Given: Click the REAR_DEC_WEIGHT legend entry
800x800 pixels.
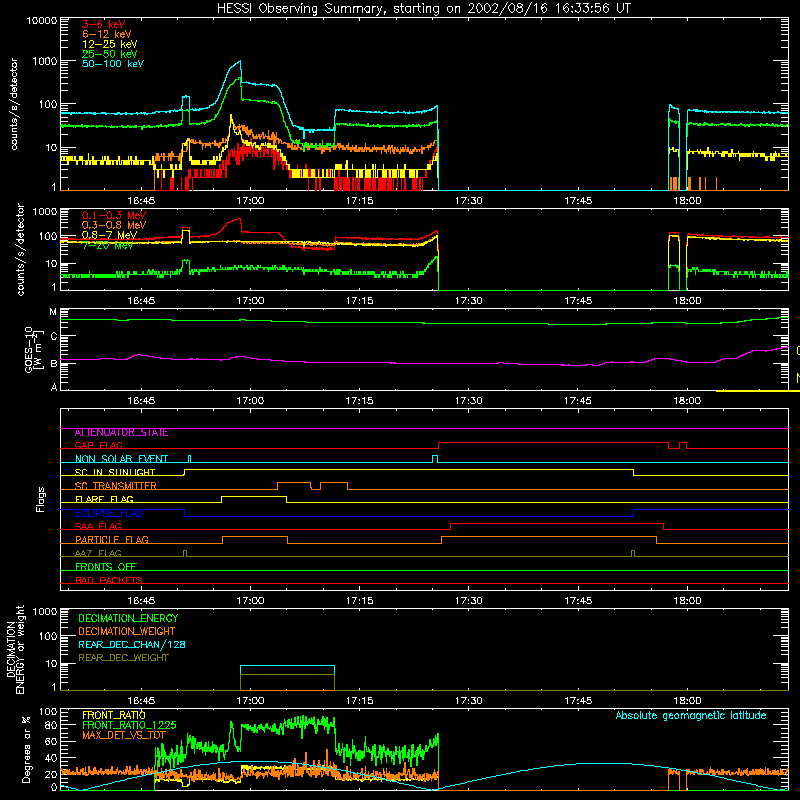Looking at the screenshot, I should tap(123, 658).
